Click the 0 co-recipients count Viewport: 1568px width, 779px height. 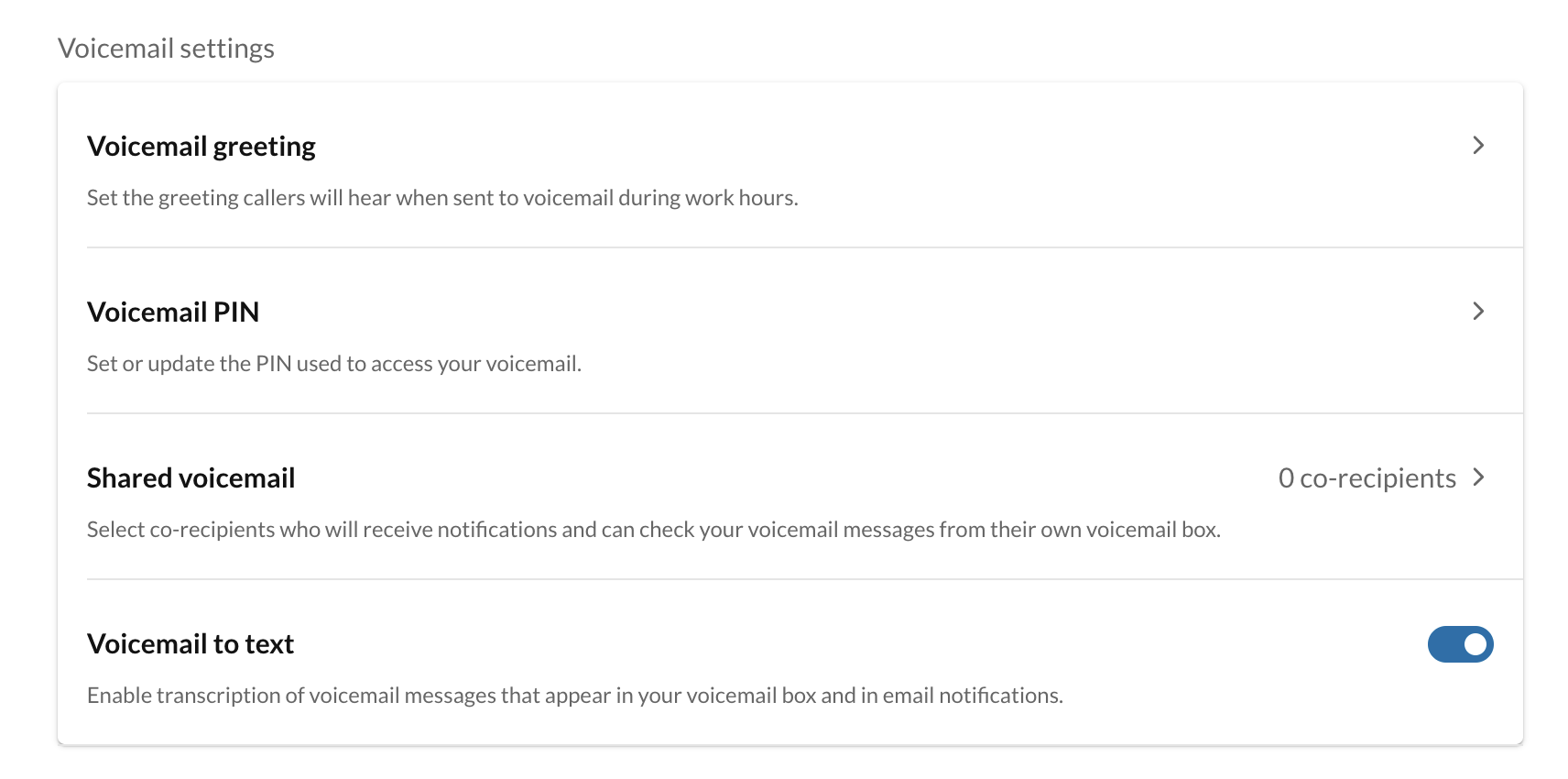click(x=1367, y=478)
